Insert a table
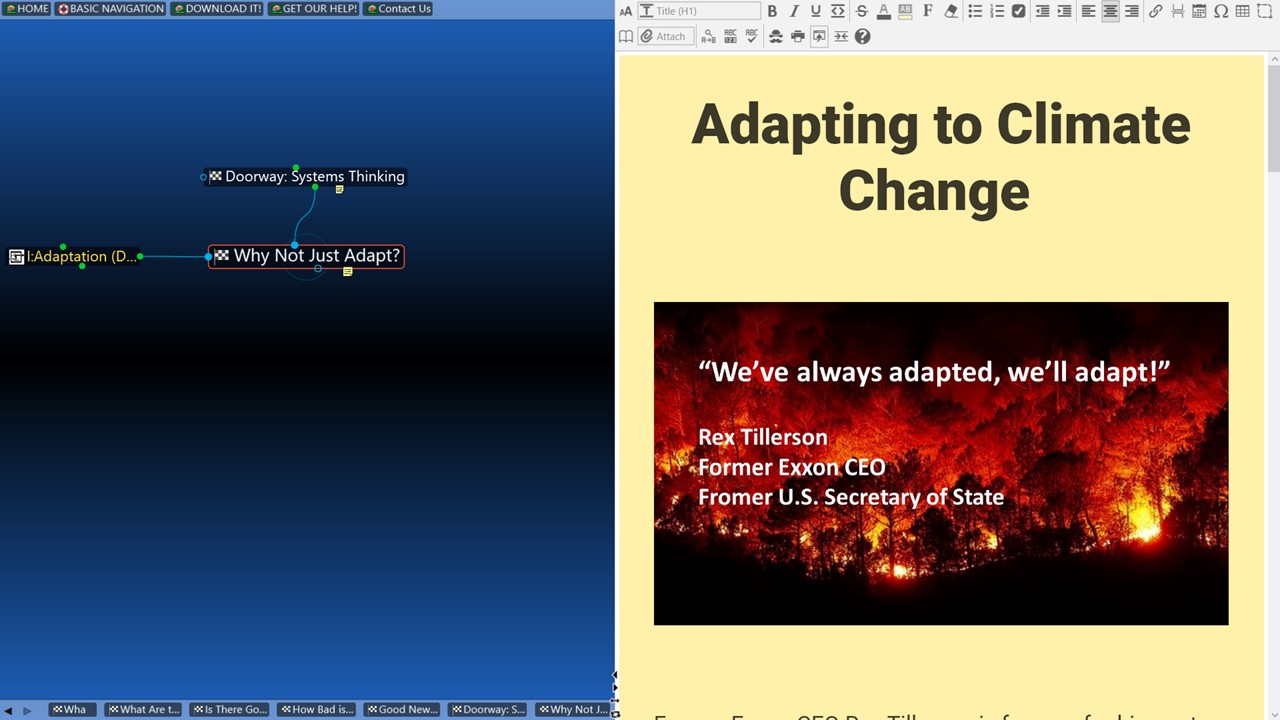This screenshot has height=720, width=1280. (x=1243, y=11)
